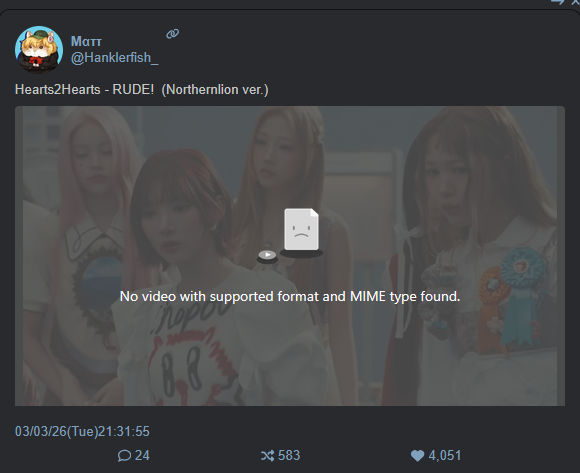Click the Hearts2Hearts - RUDE! post text
Image resolution: width=580 pixels, height=473 pixels.
[x=142, y=89]
